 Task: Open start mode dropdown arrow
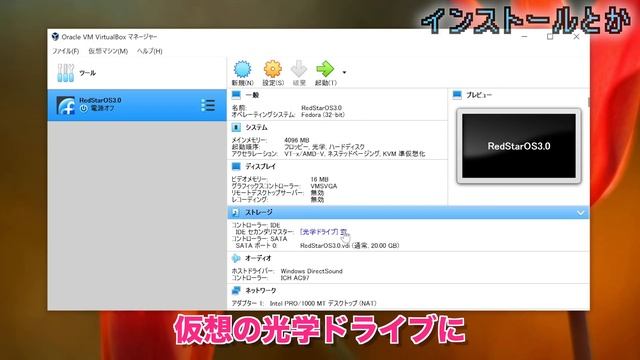tap(344, 73)
